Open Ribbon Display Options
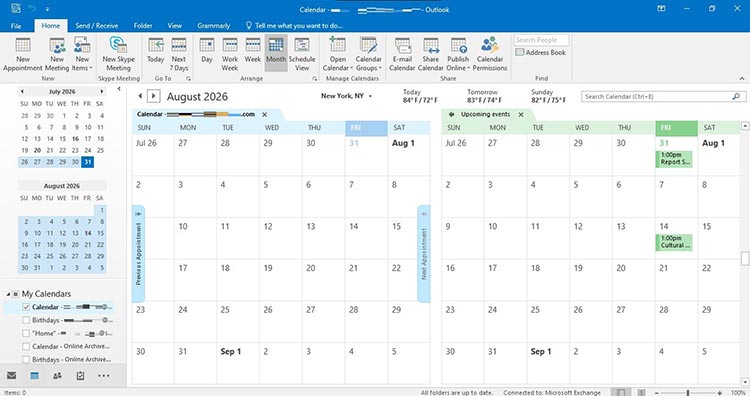This screenshot has width=750, height=396. pos(661,9)
